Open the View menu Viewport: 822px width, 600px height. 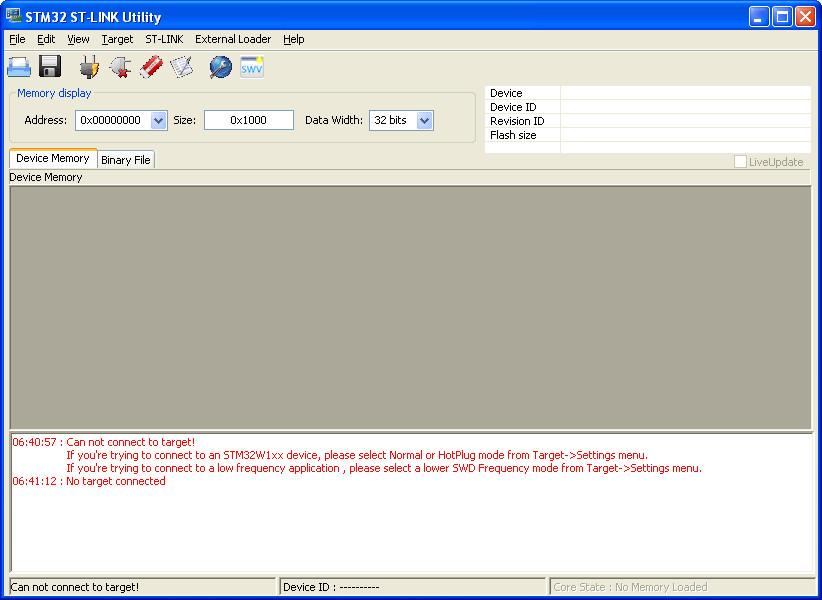point(78,39)
